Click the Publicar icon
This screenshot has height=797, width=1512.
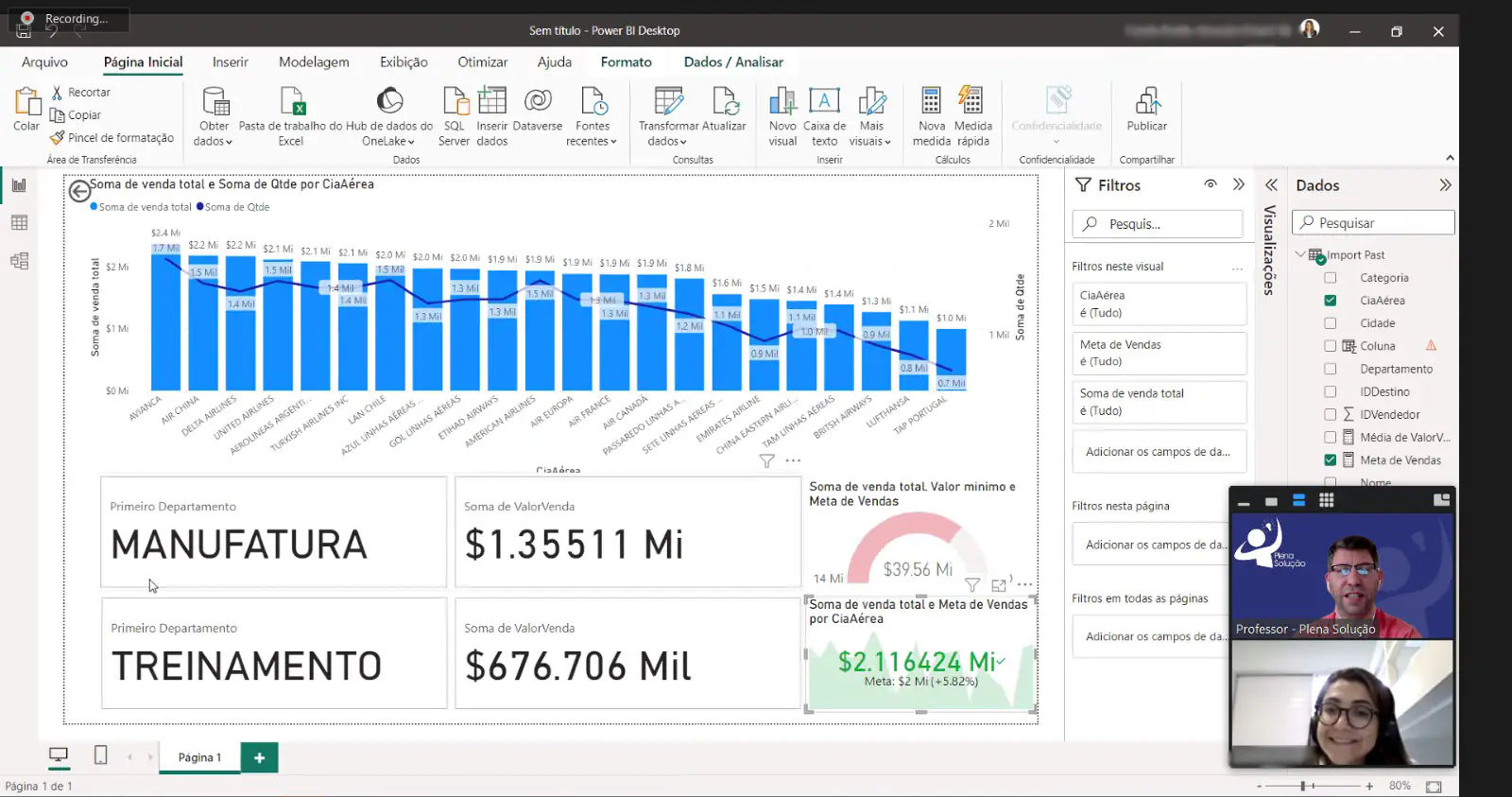1147,102
